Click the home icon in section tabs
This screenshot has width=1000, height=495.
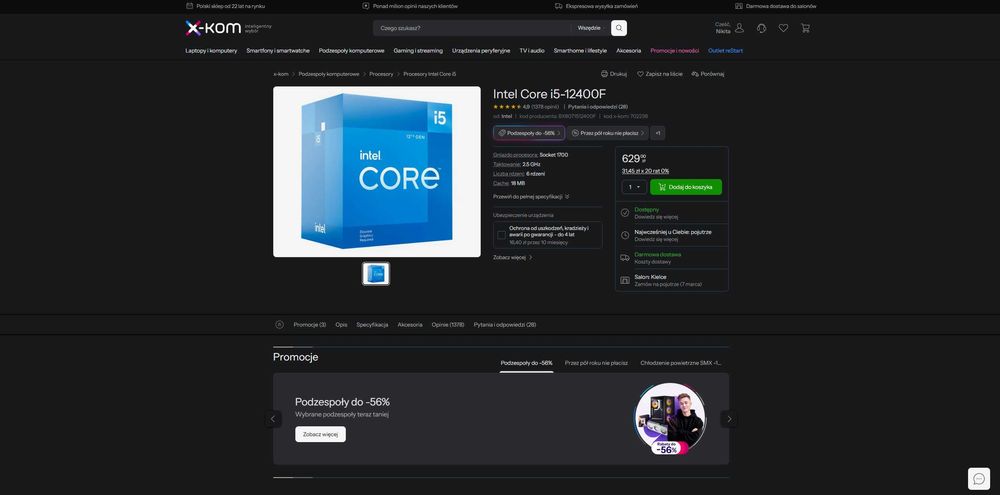tap(279, 324)
